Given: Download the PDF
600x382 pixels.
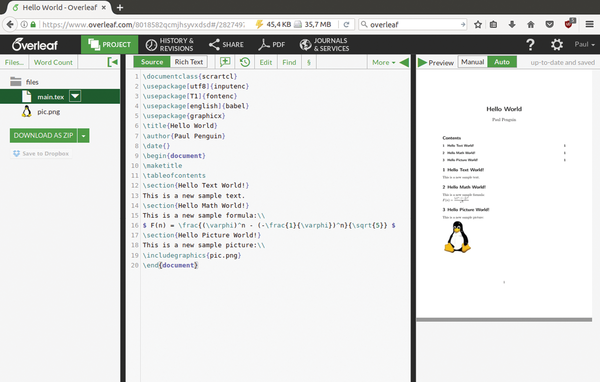Looking at the screenshot, I should [x=271, y=44].
